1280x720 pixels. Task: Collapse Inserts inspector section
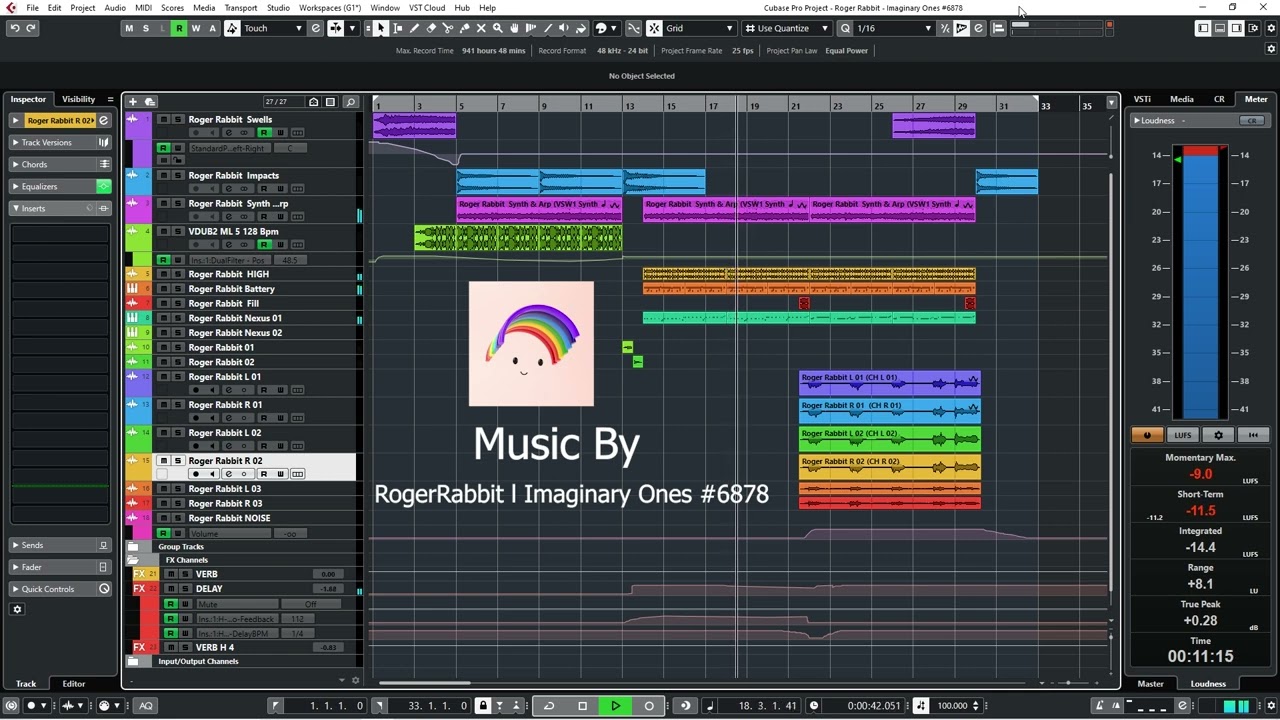click(x=60, y=208)
